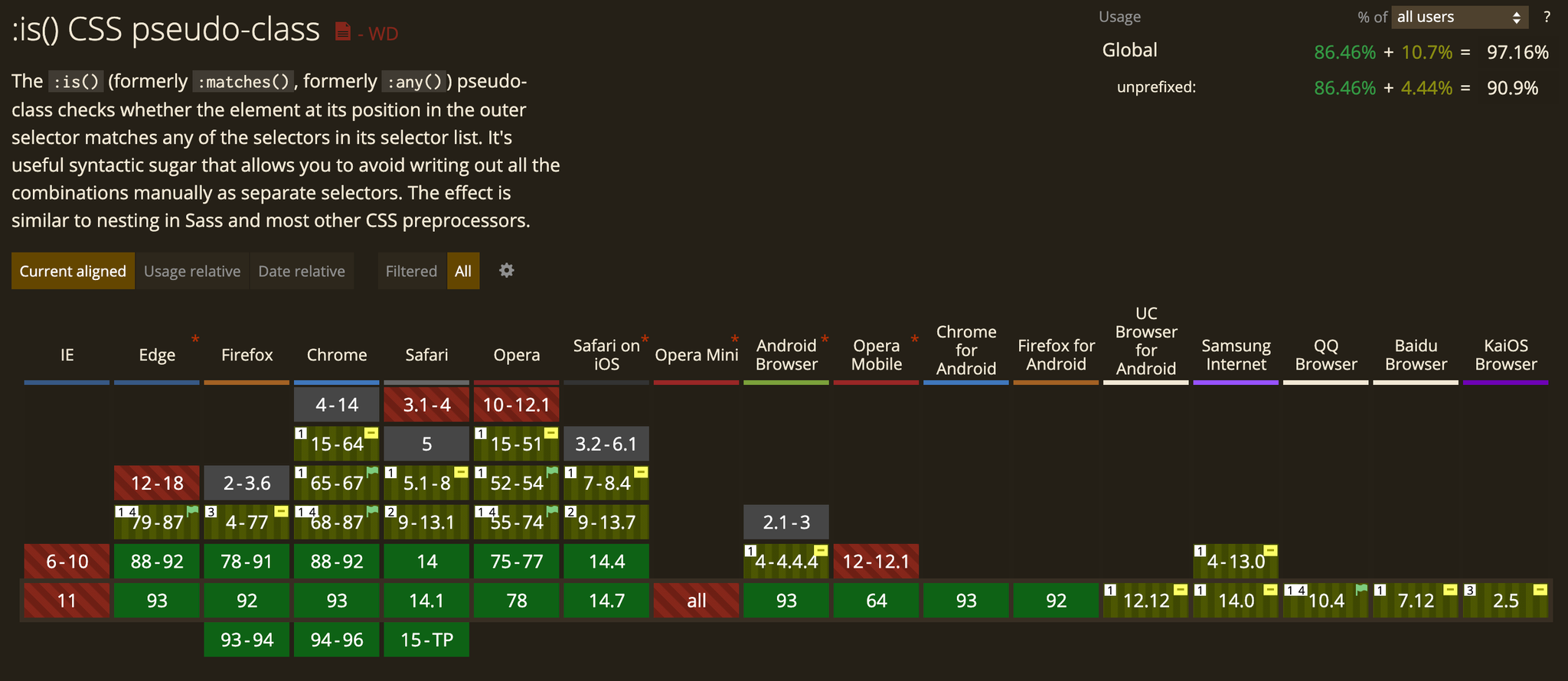
Task: Click the asterisk note next to Opera Mobile
Action: [914, 339]
